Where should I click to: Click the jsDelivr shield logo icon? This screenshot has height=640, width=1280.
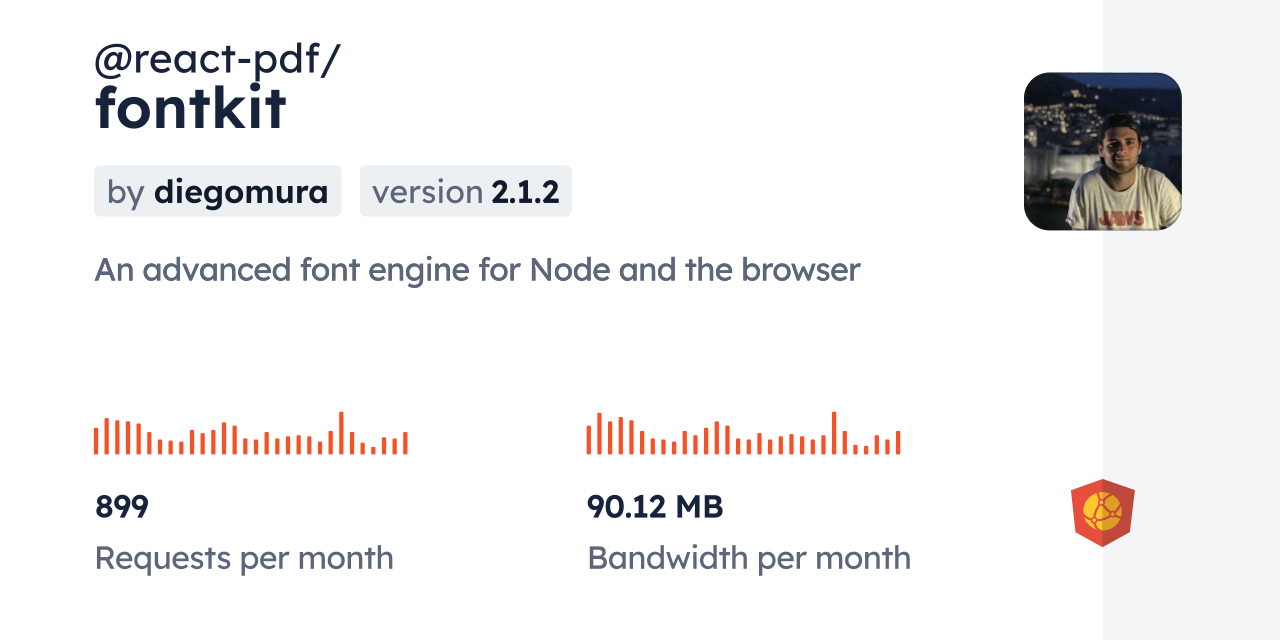click(1102, 513)
